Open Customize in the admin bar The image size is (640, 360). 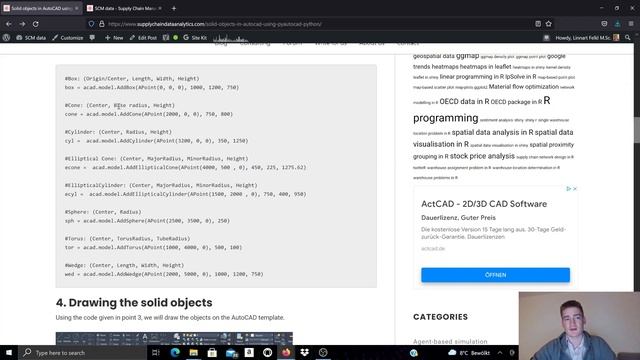pyautogui.click(x=68, y=38)
